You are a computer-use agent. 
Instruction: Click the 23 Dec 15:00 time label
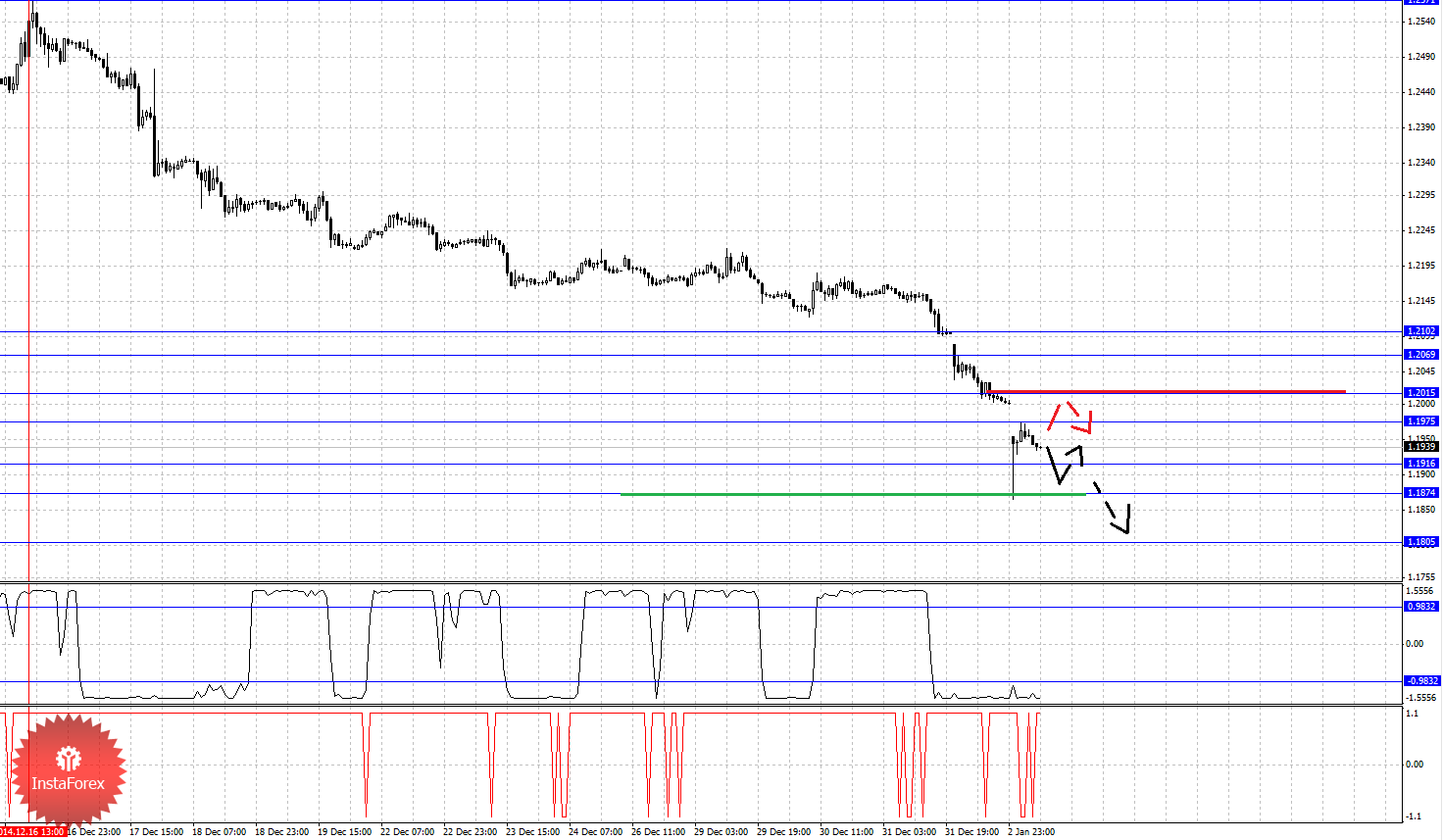(533, 832)
